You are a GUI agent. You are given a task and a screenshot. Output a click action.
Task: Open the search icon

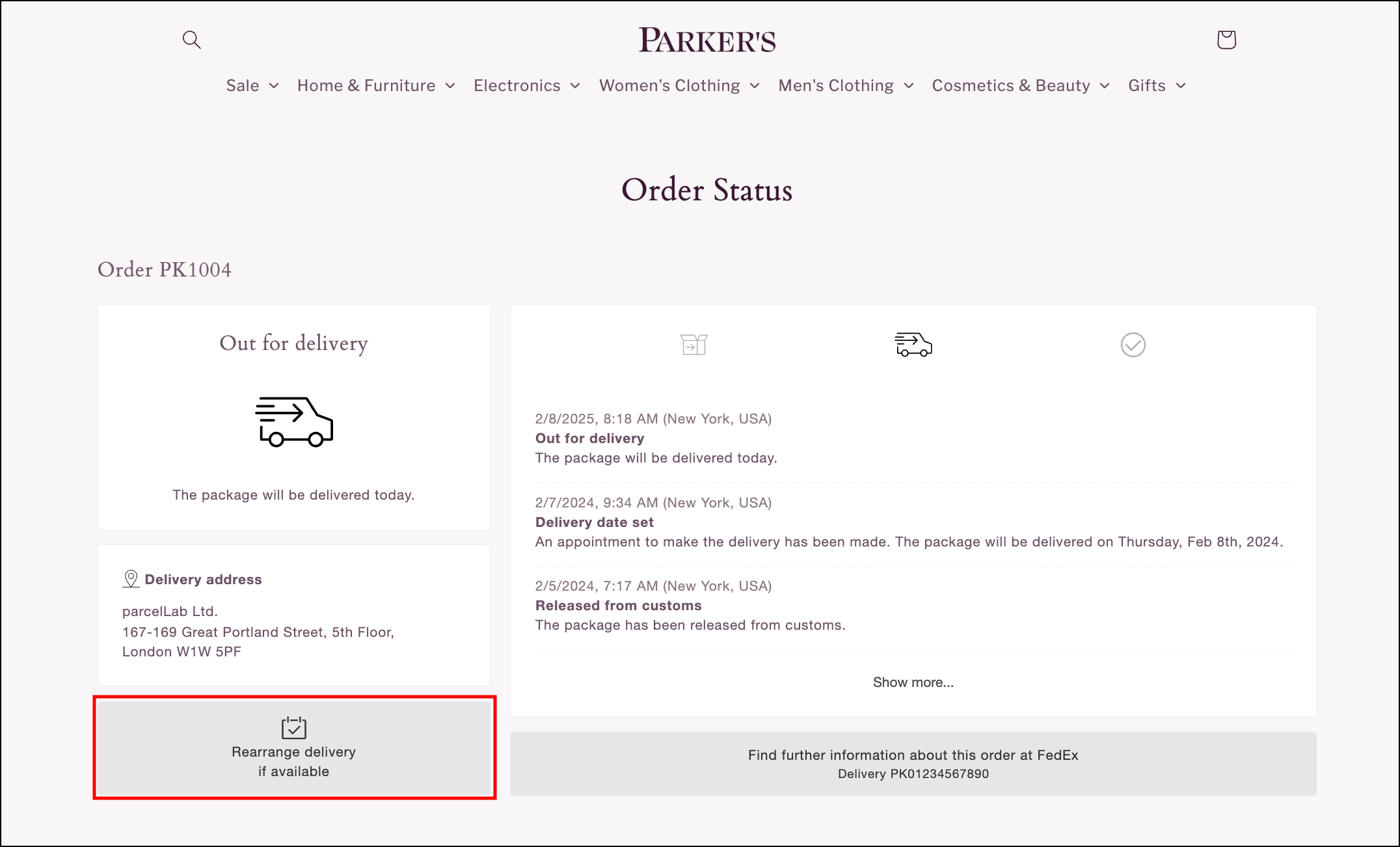pyautogui.click(x=191, y=39)
